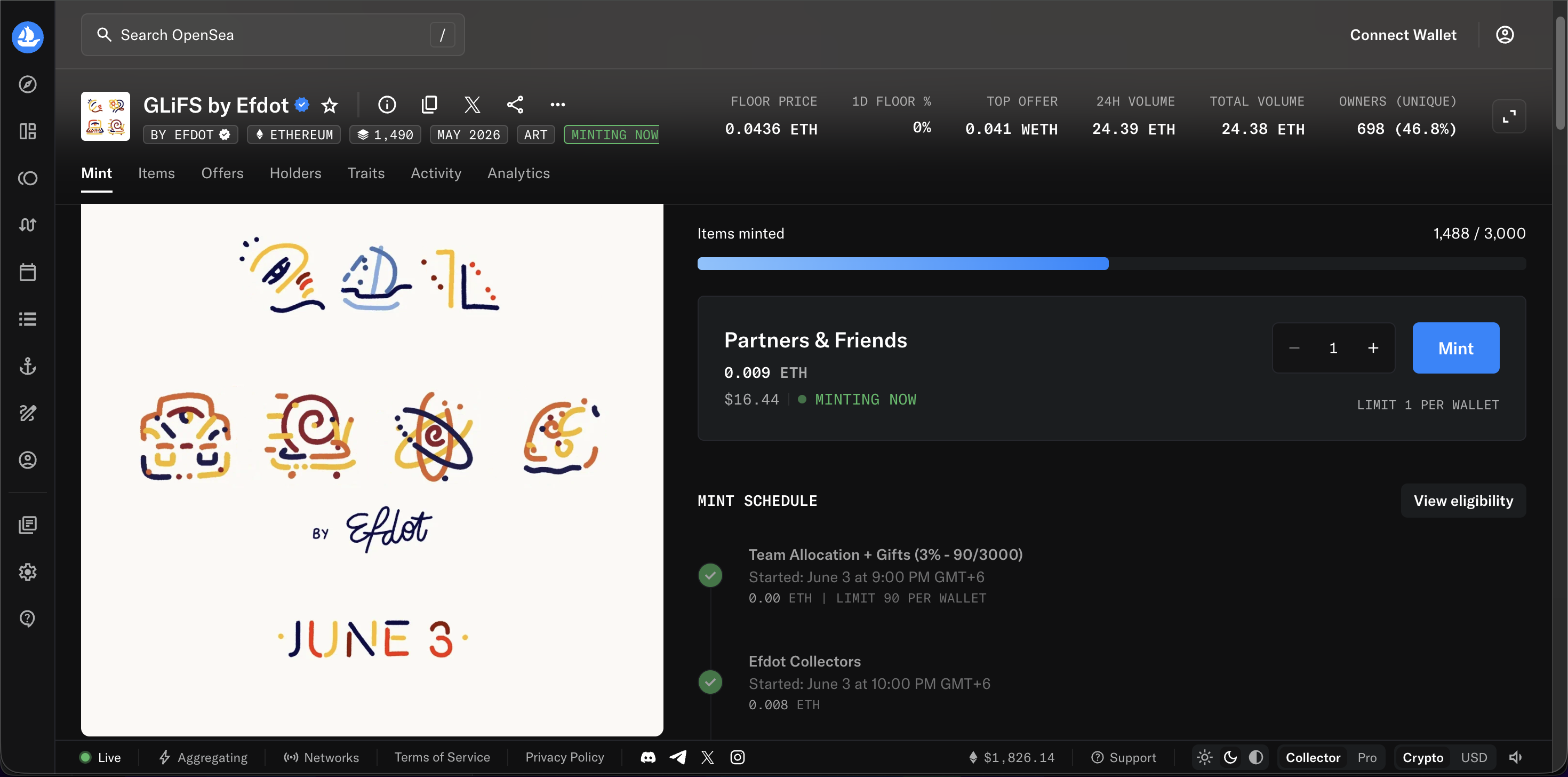Select USD currency display

[x=1474, y=757]
